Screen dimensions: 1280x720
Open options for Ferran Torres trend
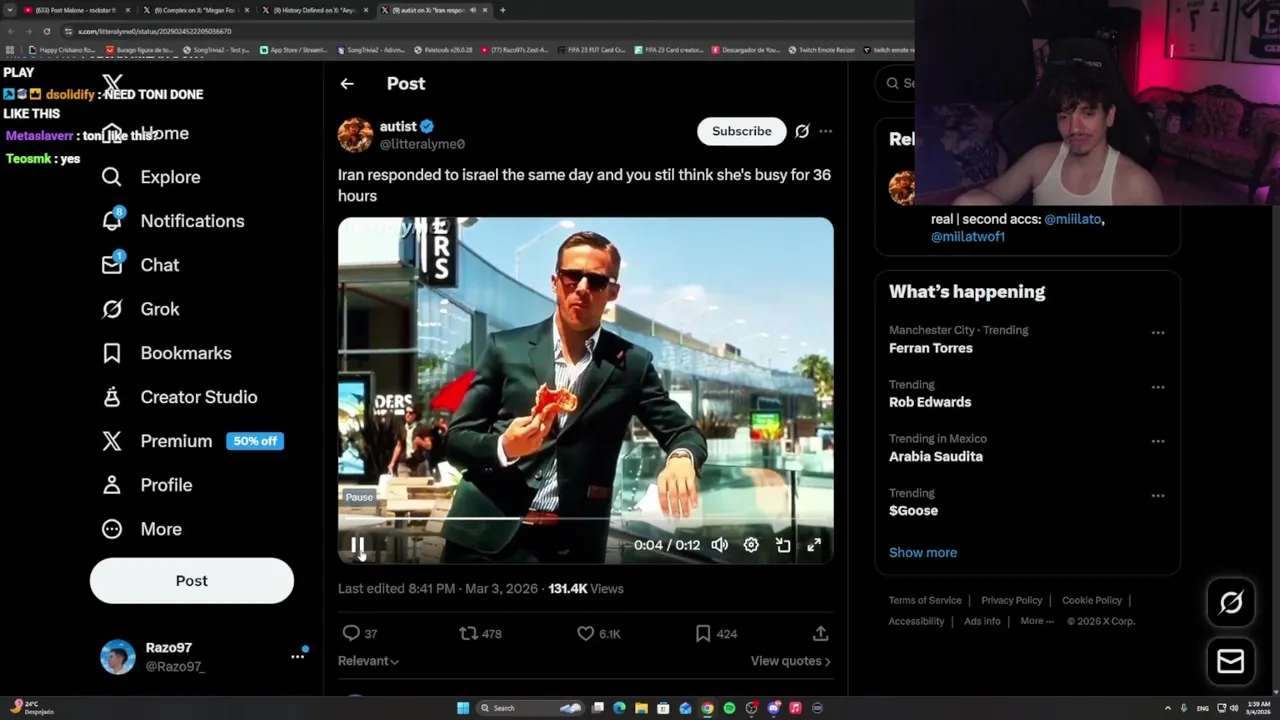(x=1158, y=333)
